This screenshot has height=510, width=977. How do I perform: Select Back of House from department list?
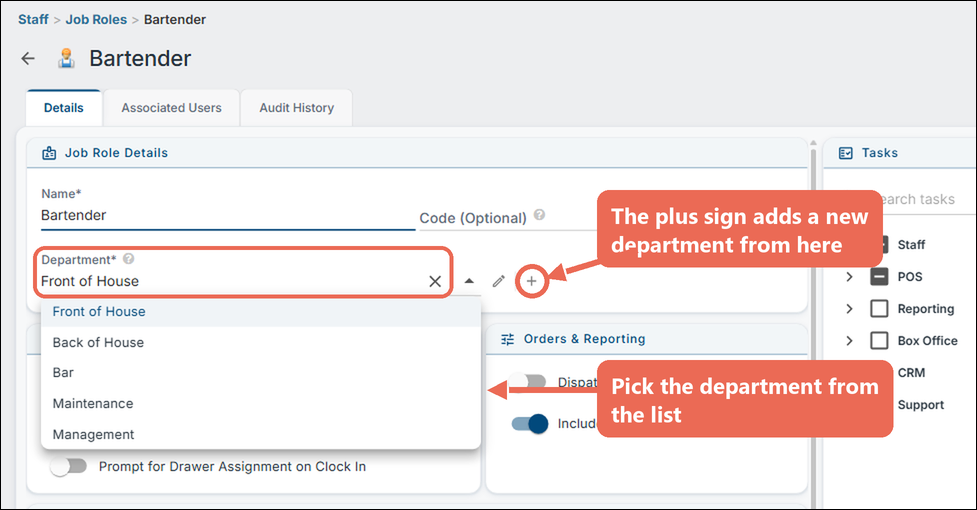click(x=260, y=342)
